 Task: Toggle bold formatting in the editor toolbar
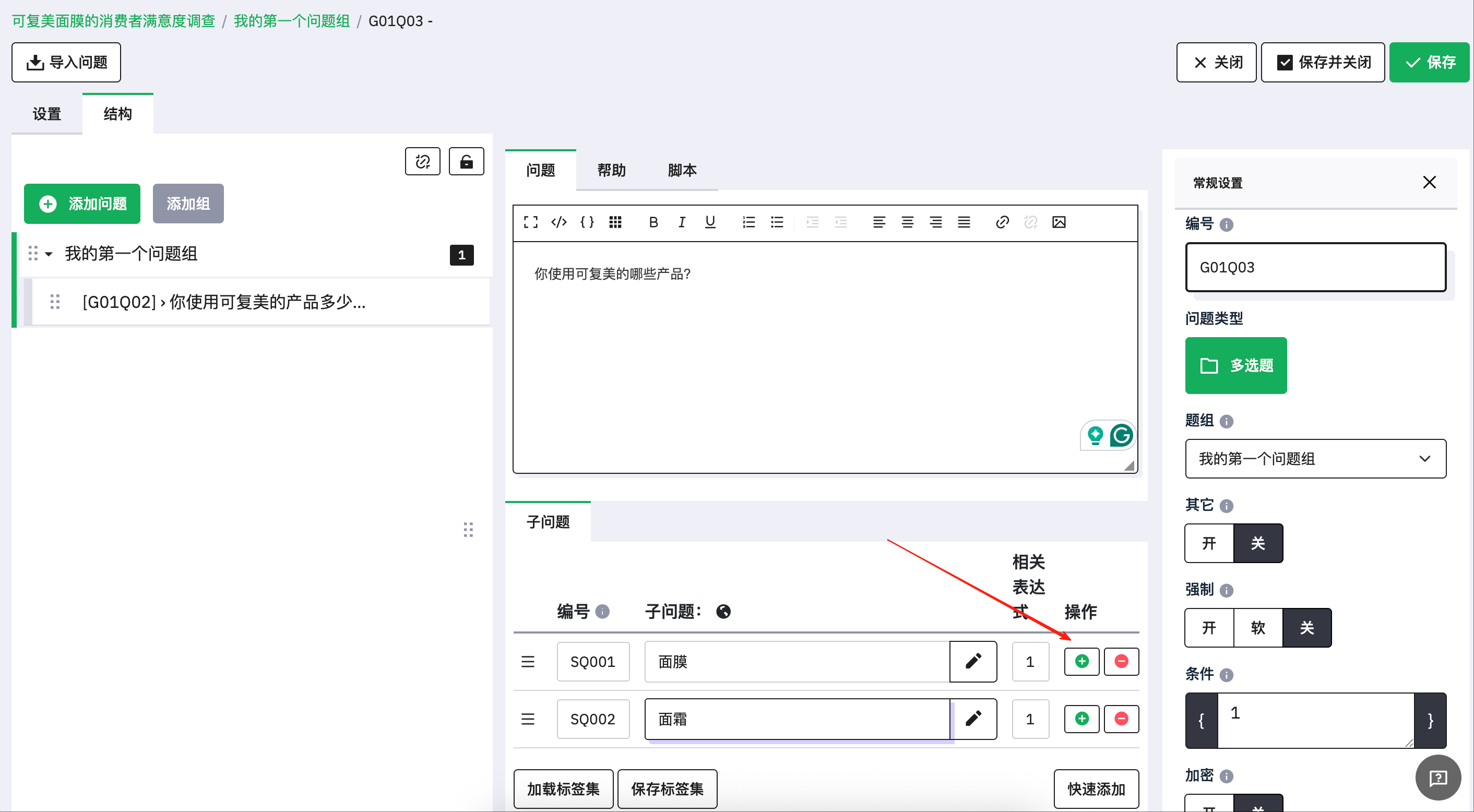point(653,222)
